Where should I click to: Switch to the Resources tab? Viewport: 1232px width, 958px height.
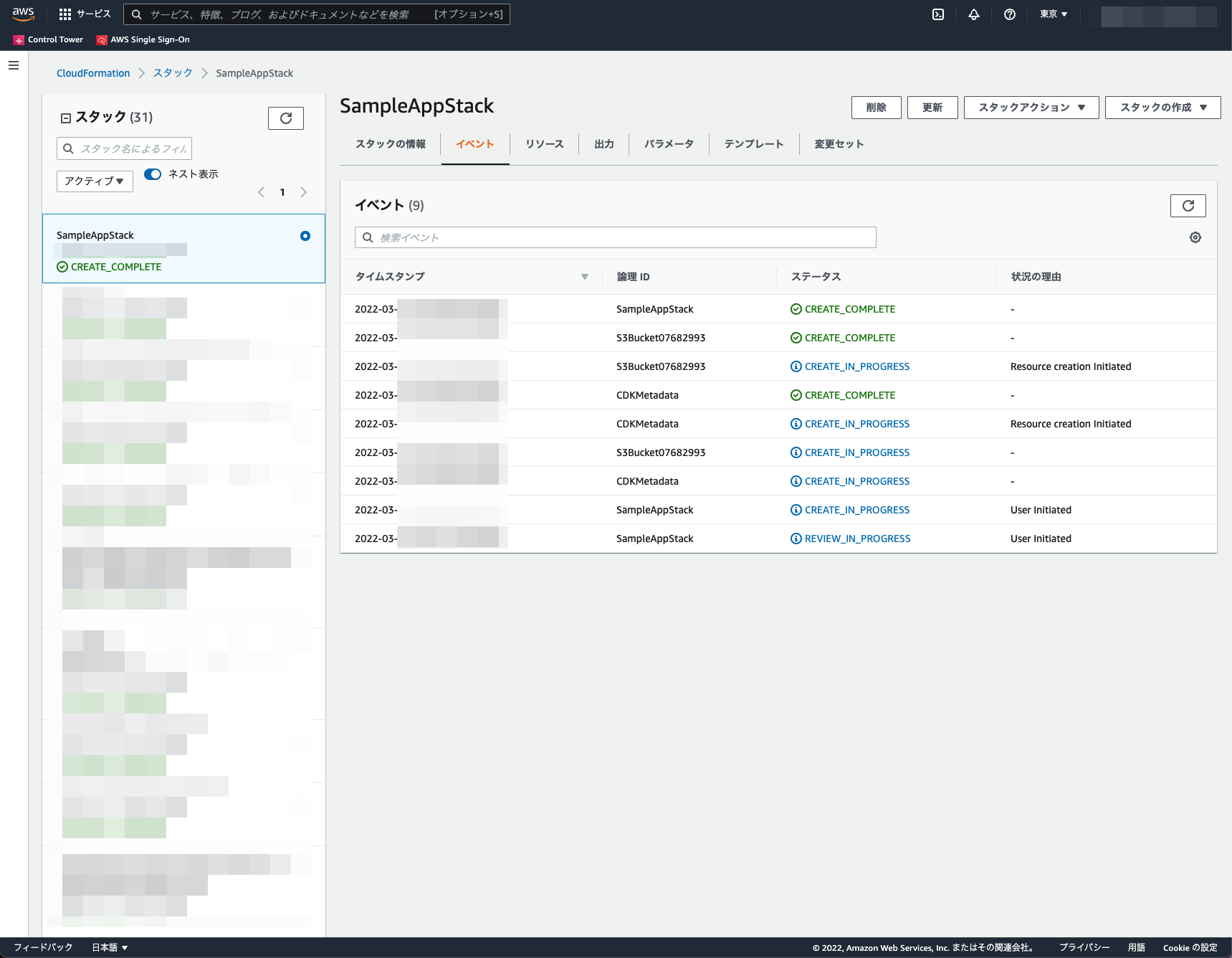click(545, 144)
